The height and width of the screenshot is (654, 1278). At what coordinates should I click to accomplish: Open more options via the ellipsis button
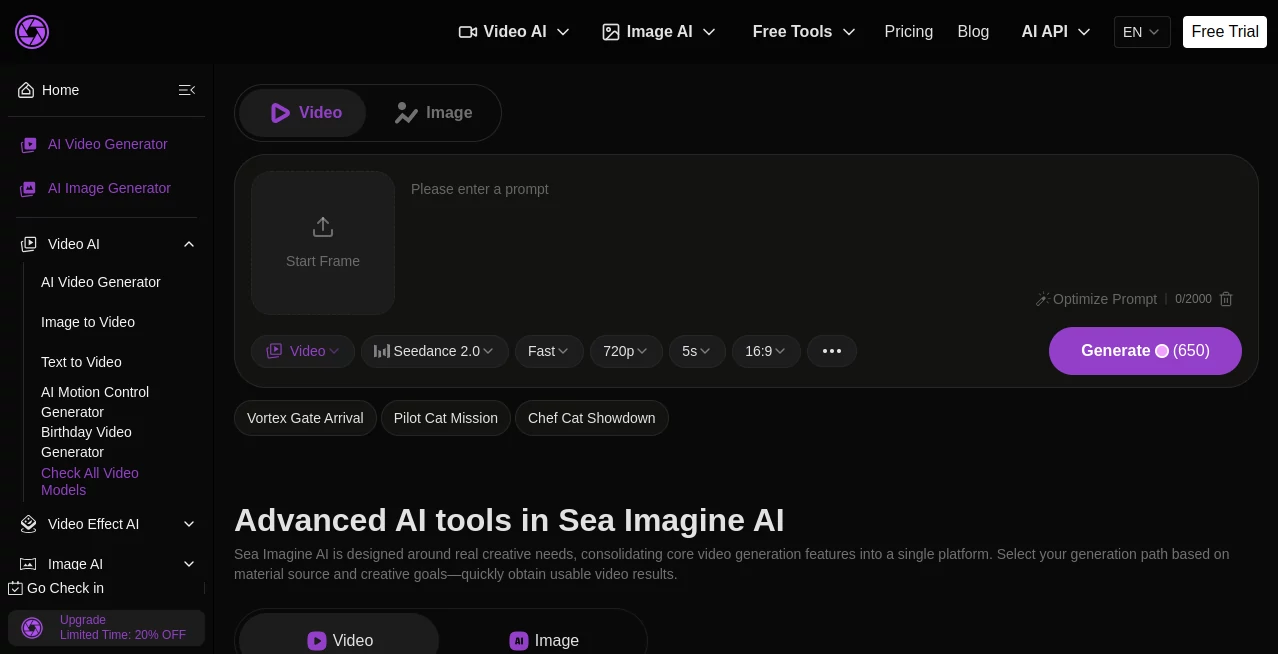point(832,351)
